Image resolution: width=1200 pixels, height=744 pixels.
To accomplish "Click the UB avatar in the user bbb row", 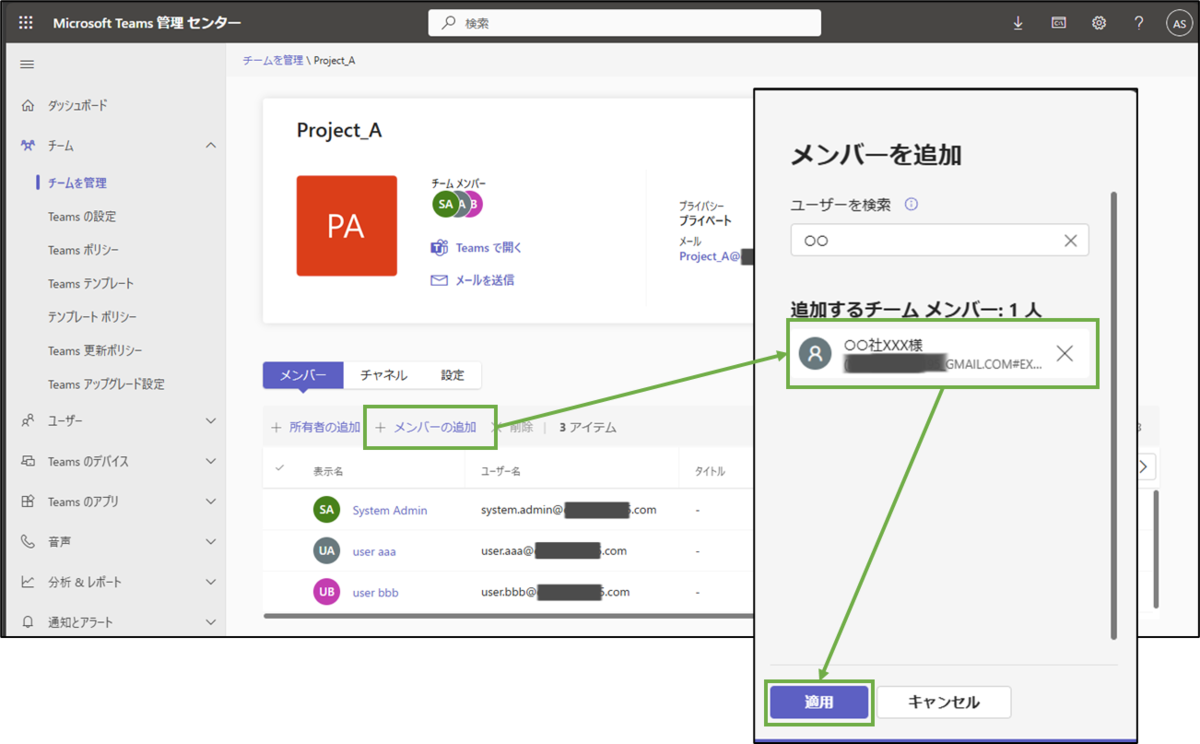I will pyautogui.click(x=326, y=592).
